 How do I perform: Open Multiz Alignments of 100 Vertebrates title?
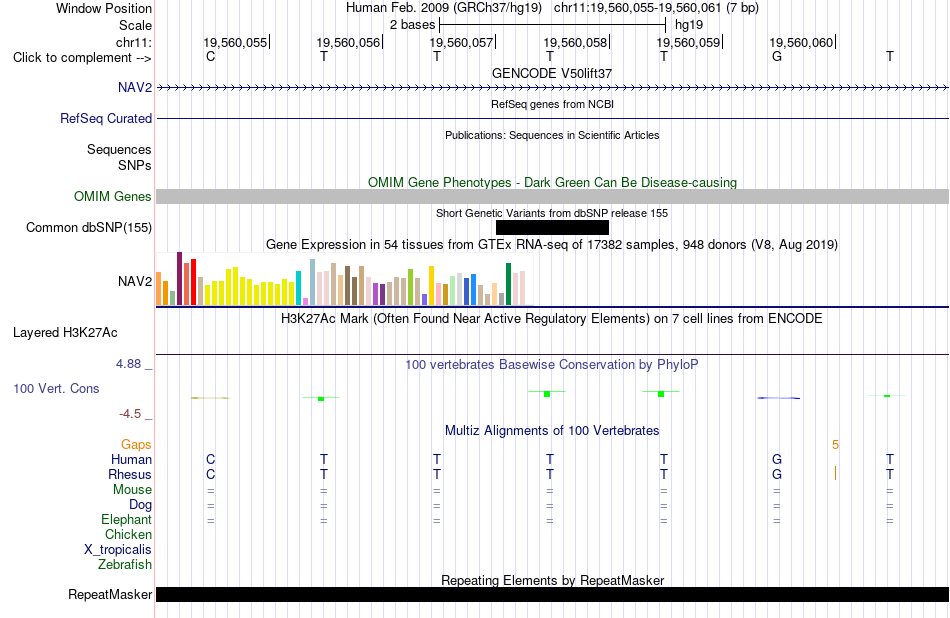(552, 431)
